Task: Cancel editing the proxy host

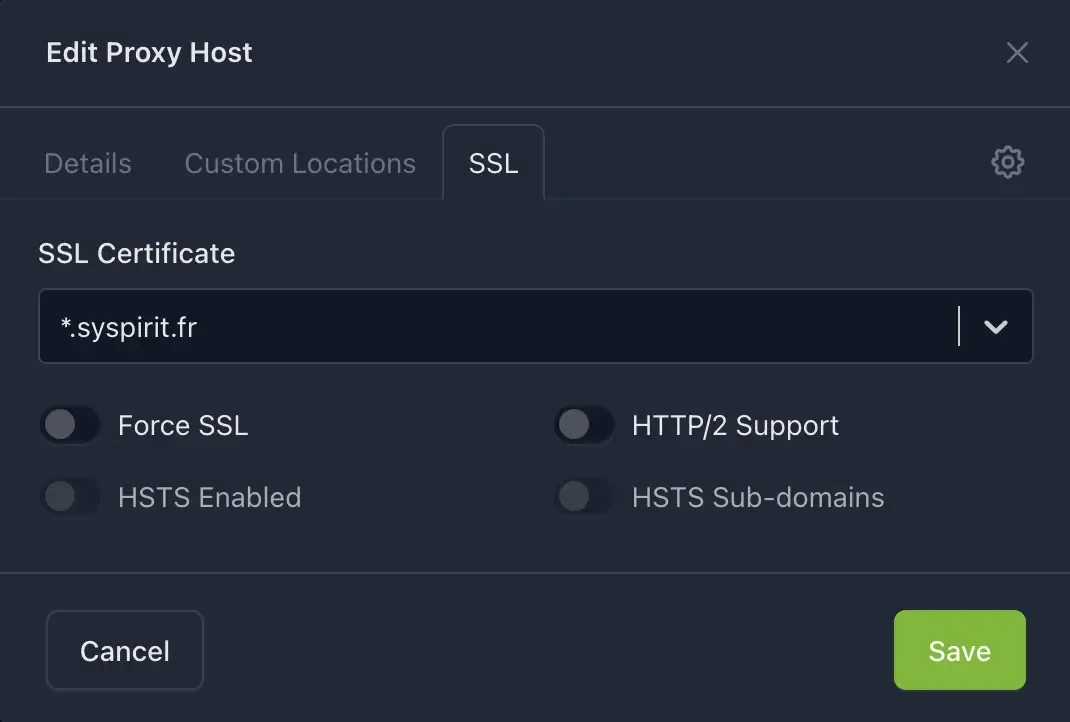Action: (x=124, y=650)
